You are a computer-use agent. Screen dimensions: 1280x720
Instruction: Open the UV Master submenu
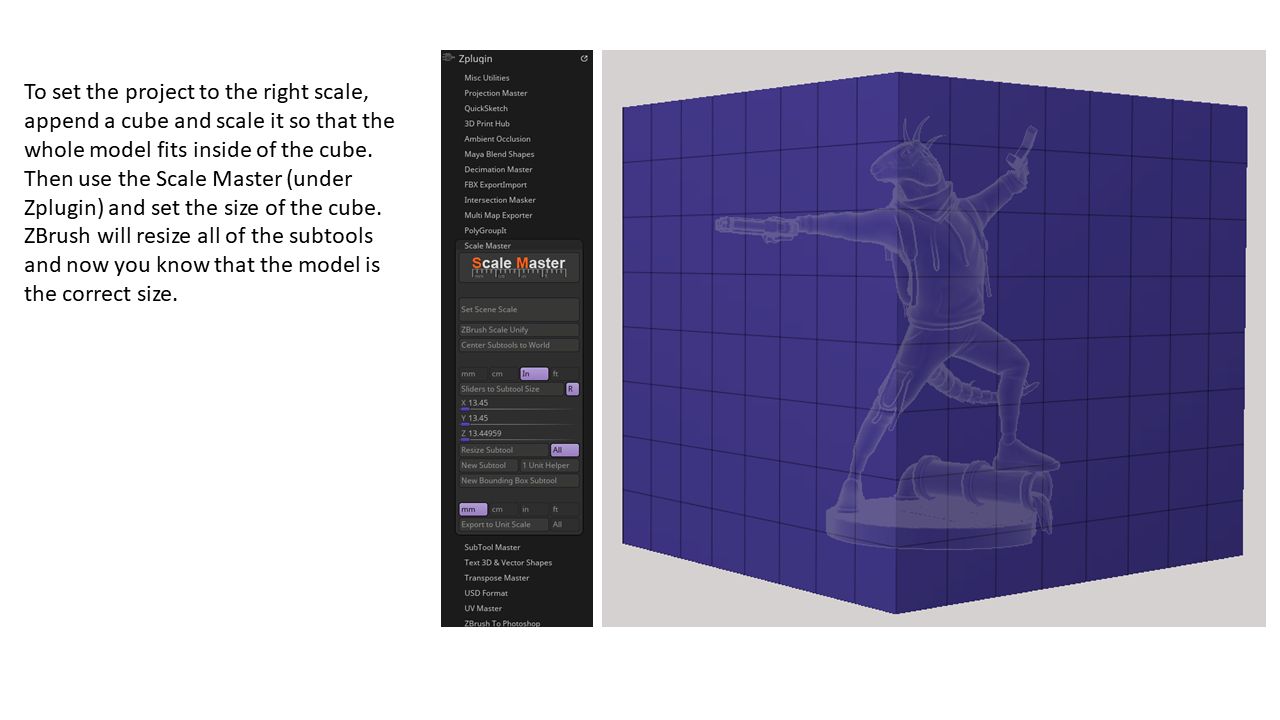pyautogui.click(x=483, y=608)
